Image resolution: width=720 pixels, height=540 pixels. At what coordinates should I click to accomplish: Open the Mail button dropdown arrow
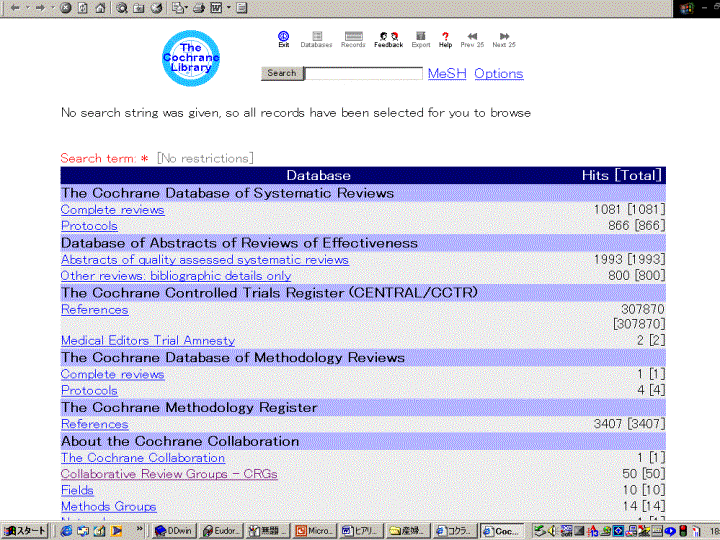pyautogui.click(x=186, y=8)
